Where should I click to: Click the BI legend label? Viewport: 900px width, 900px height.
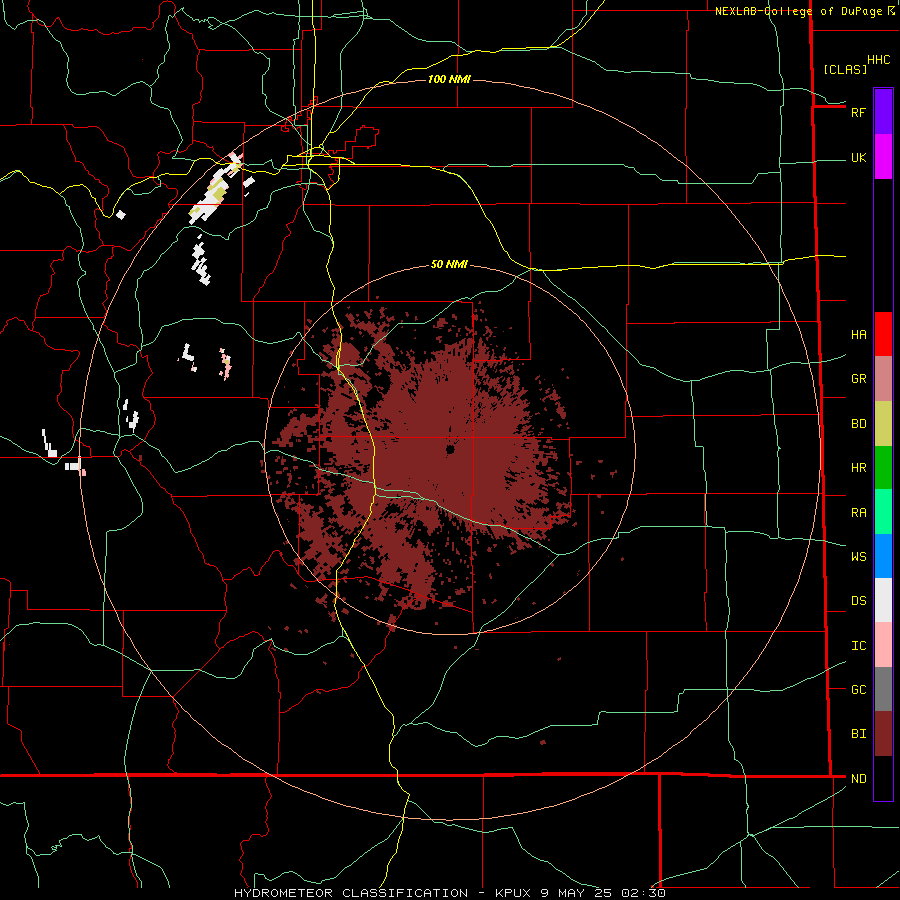[x=858, y=734]
